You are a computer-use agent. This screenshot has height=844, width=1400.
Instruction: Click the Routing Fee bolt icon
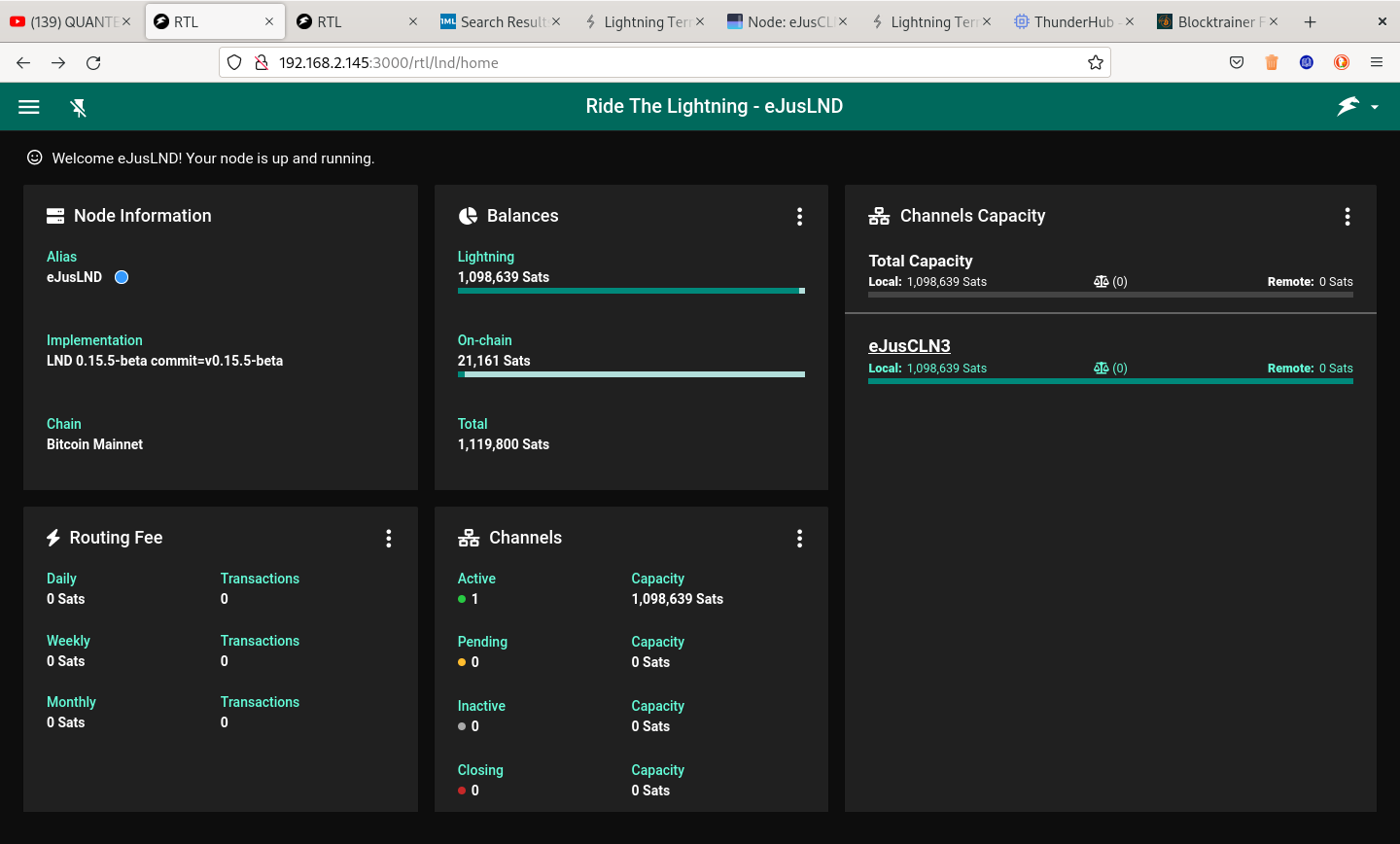[x=53, y=538]
